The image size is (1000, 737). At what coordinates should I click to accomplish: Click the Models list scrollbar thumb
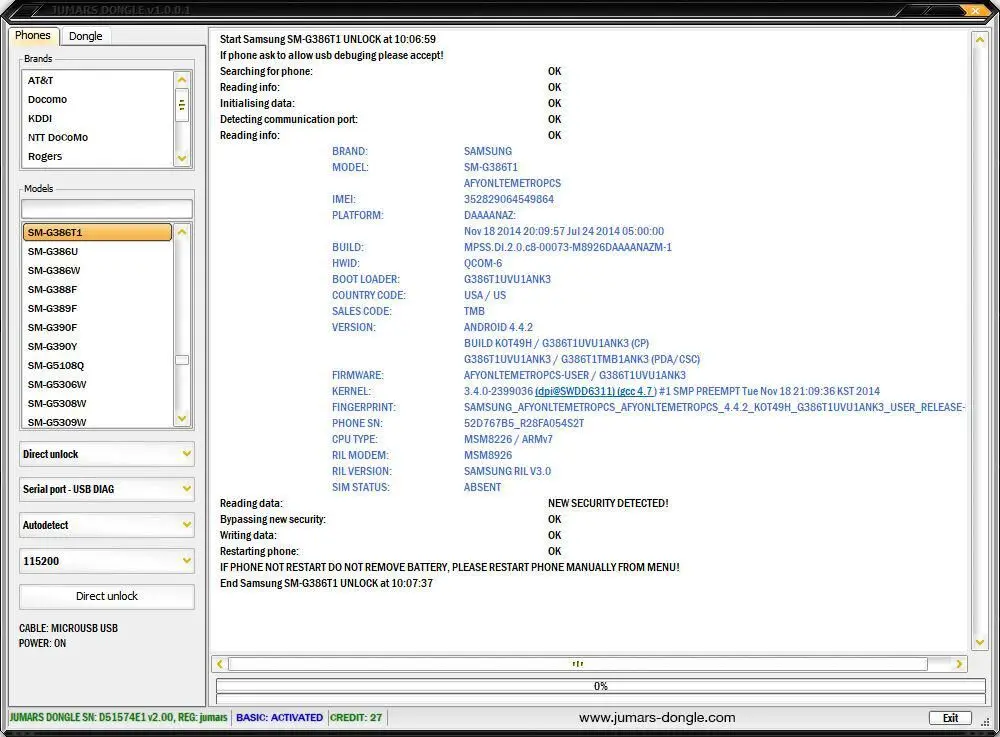pyautogui.click(x=182, y=360)
